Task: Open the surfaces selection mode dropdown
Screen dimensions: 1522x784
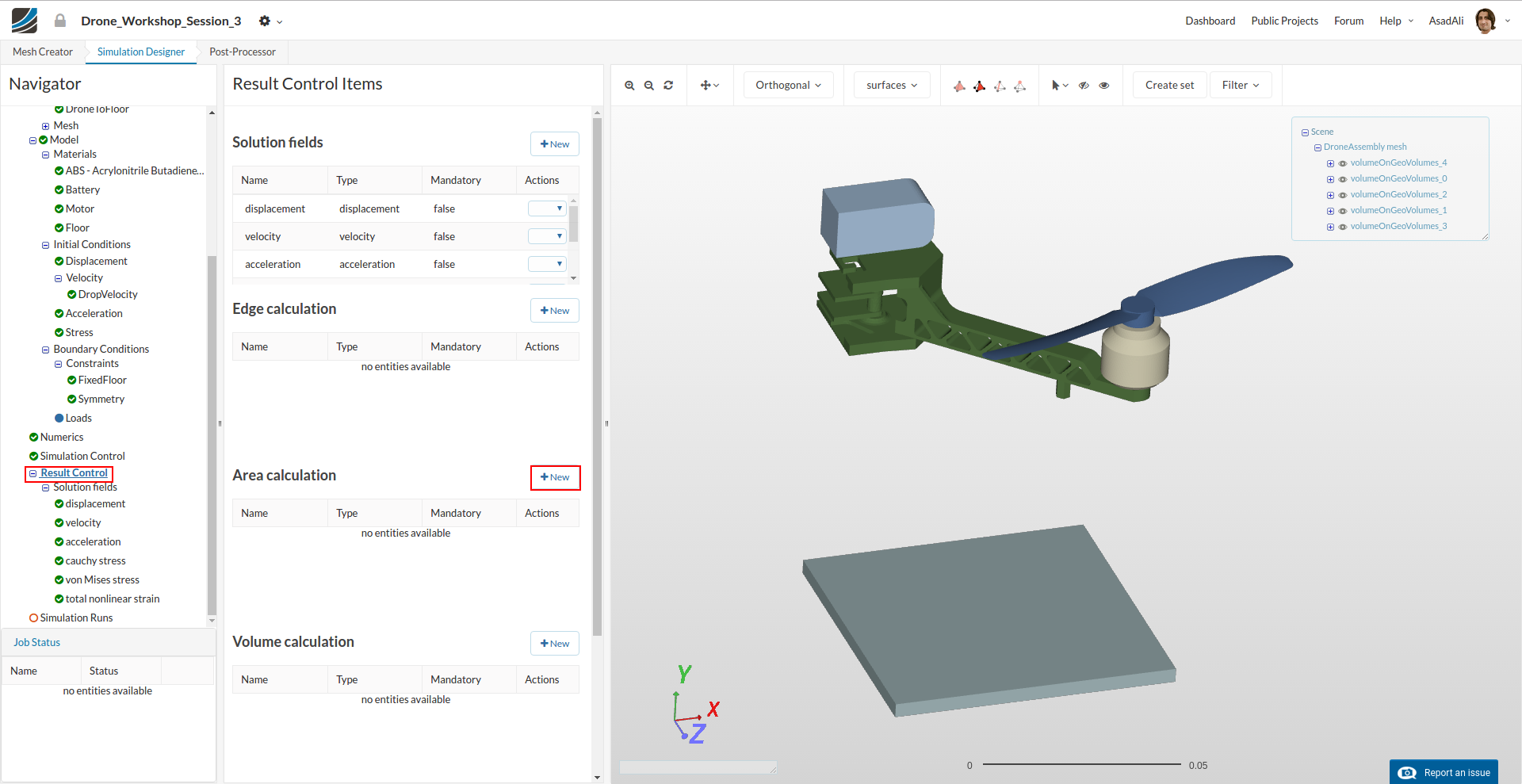Action: click(x=892, y=86)
